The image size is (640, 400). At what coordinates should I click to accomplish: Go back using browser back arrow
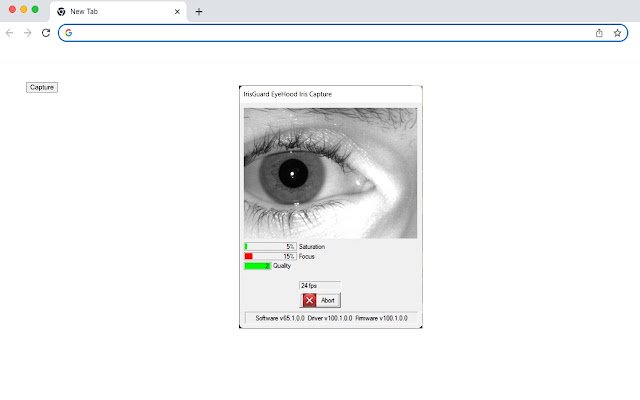9,33
